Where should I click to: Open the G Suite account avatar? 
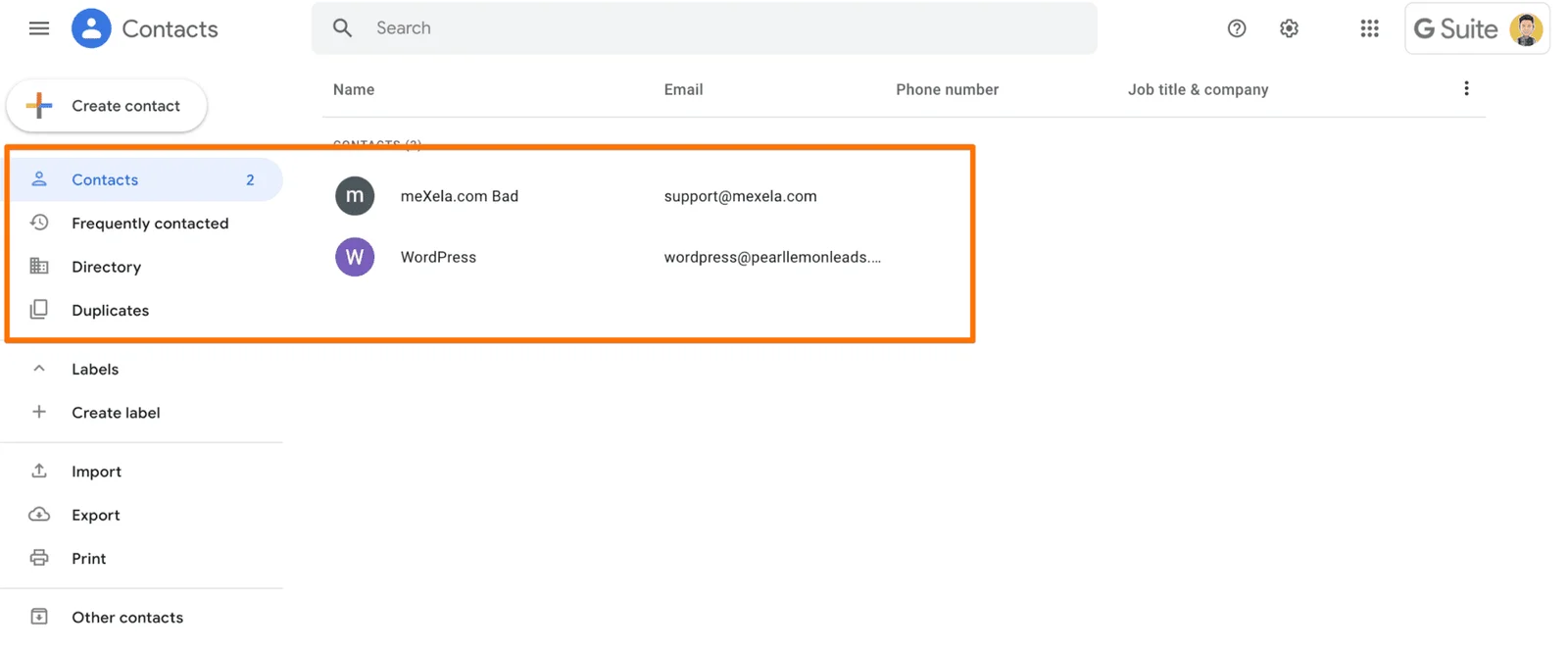click(1526, 29)
